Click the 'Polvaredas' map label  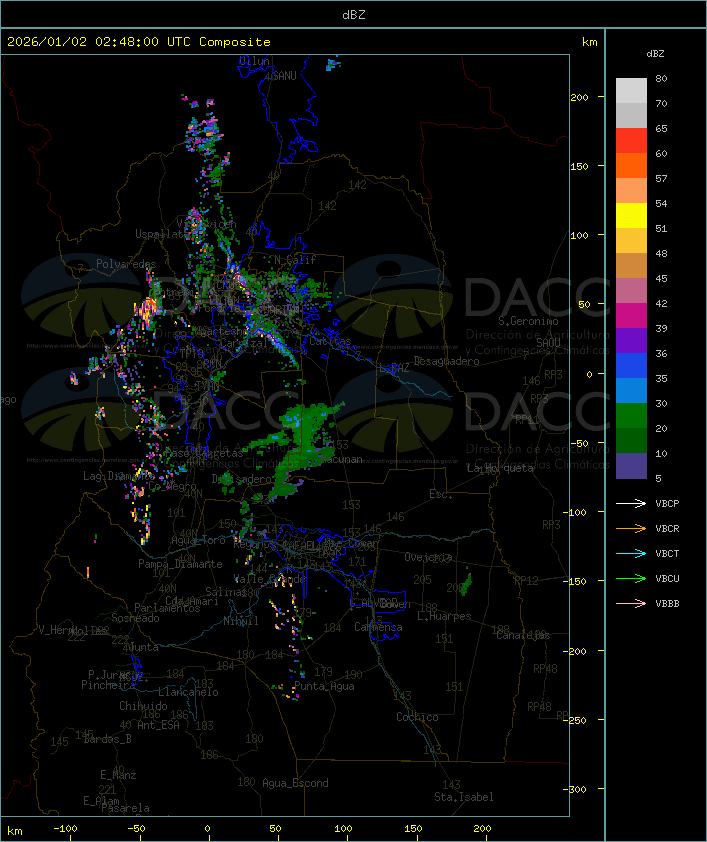pyautogui.click(x=126, y=264)
